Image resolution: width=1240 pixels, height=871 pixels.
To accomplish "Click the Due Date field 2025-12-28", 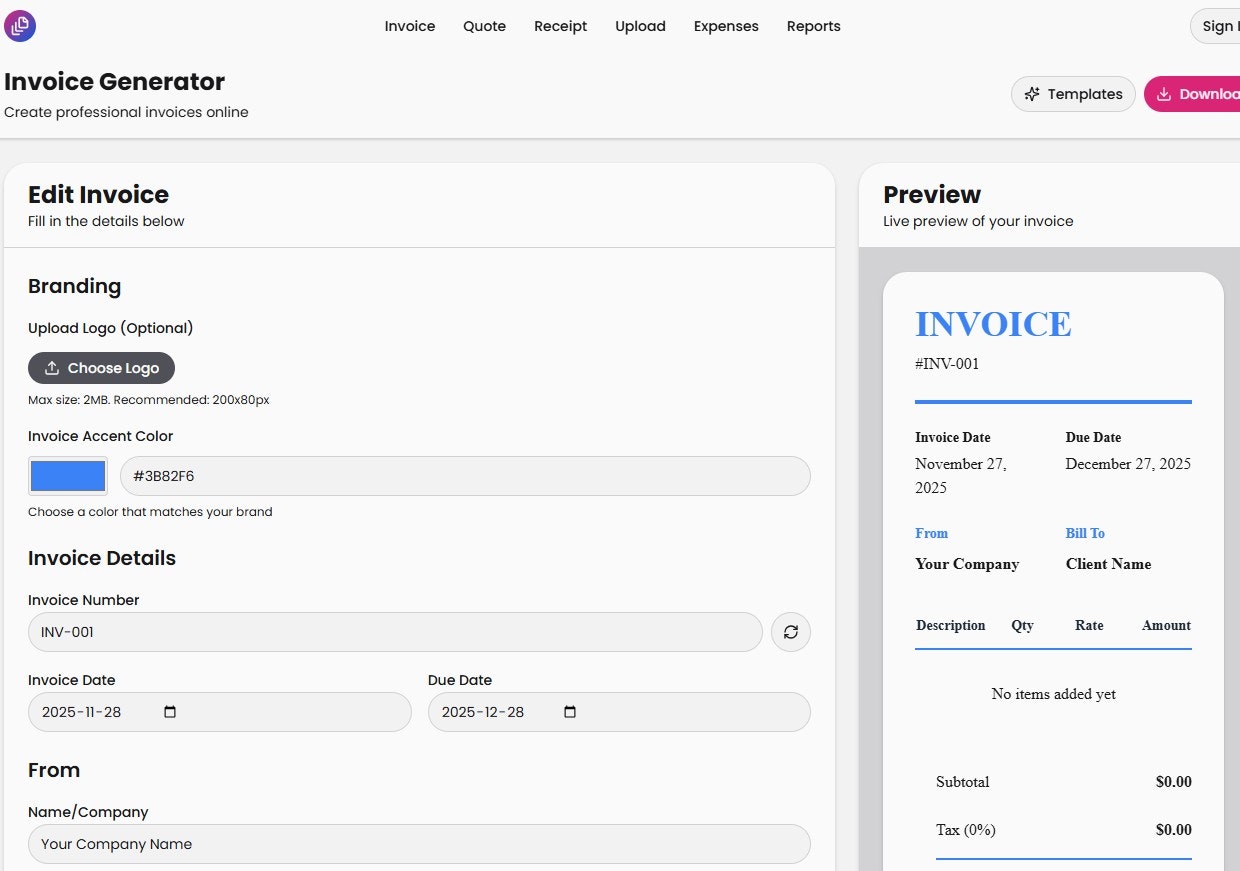I will [619, 712].
